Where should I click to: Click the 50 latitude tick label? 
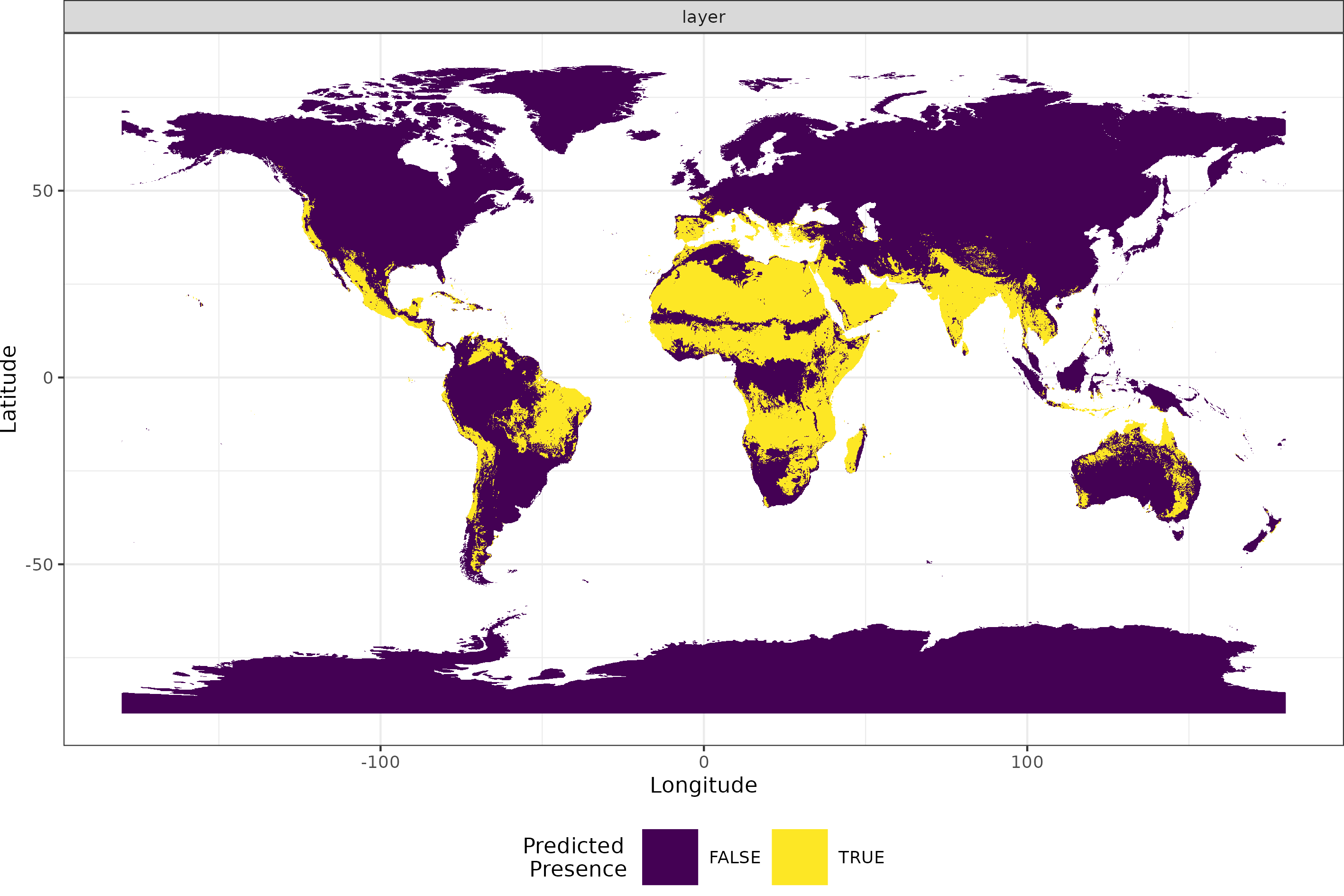42,191
